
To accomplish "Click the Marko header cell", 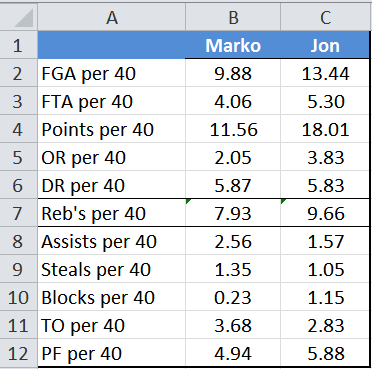I will 233,45.
